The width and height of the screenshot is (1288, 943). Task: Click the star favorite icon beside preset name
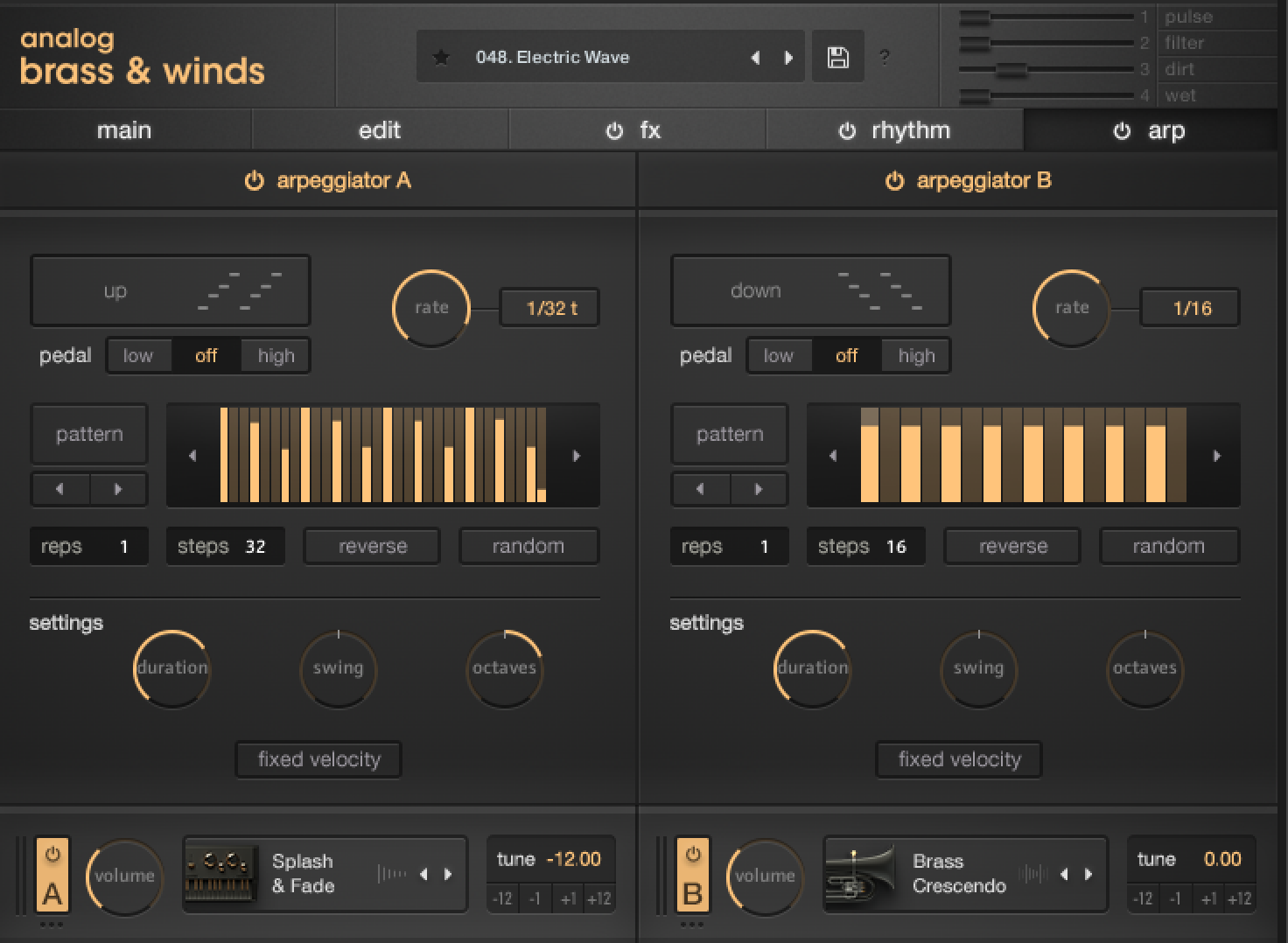point(441,58)
